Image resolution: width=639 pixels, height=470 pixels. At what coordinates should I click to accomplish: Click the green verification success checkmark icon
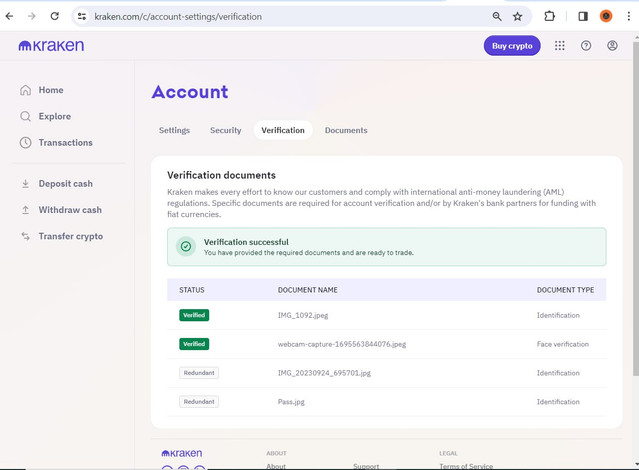coord(186,246)
